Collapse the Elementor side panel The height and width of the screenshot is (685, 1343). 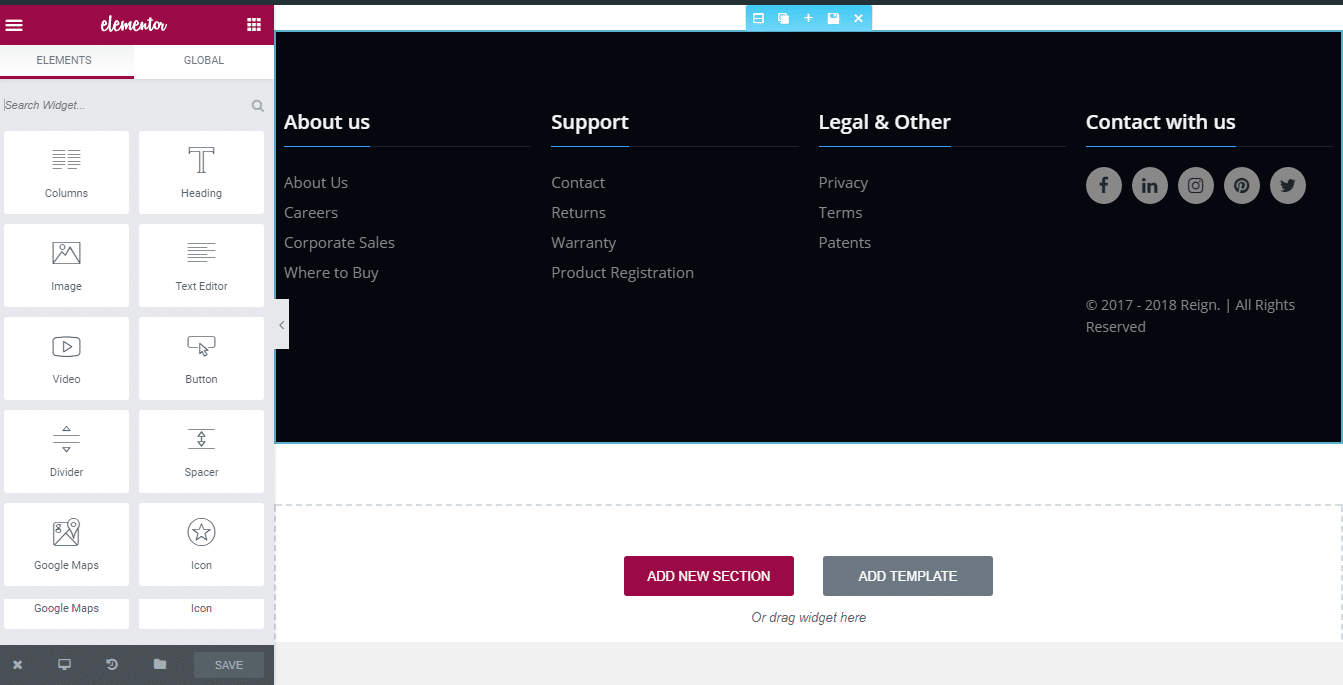point(281,325)
